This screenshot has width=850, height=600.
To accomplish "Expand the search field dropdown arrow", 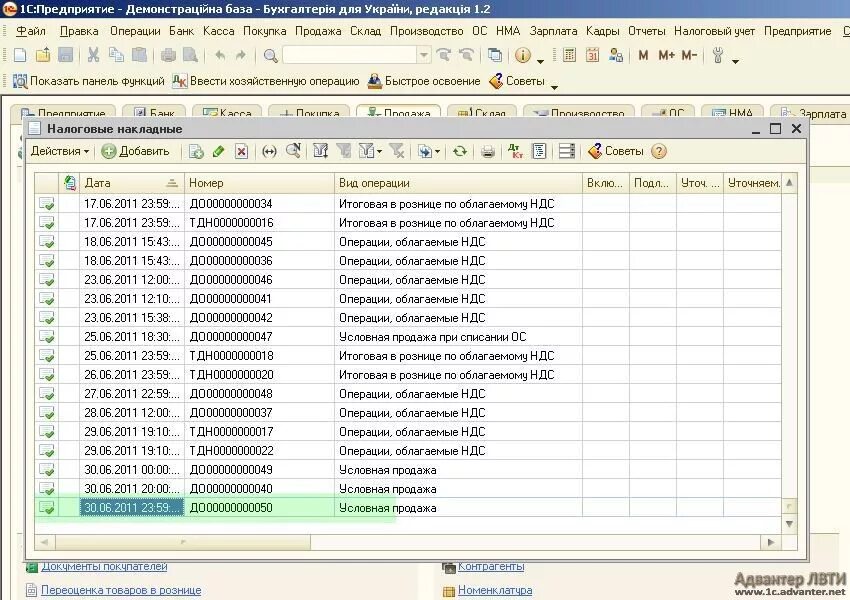I will (x=424, y=55).
